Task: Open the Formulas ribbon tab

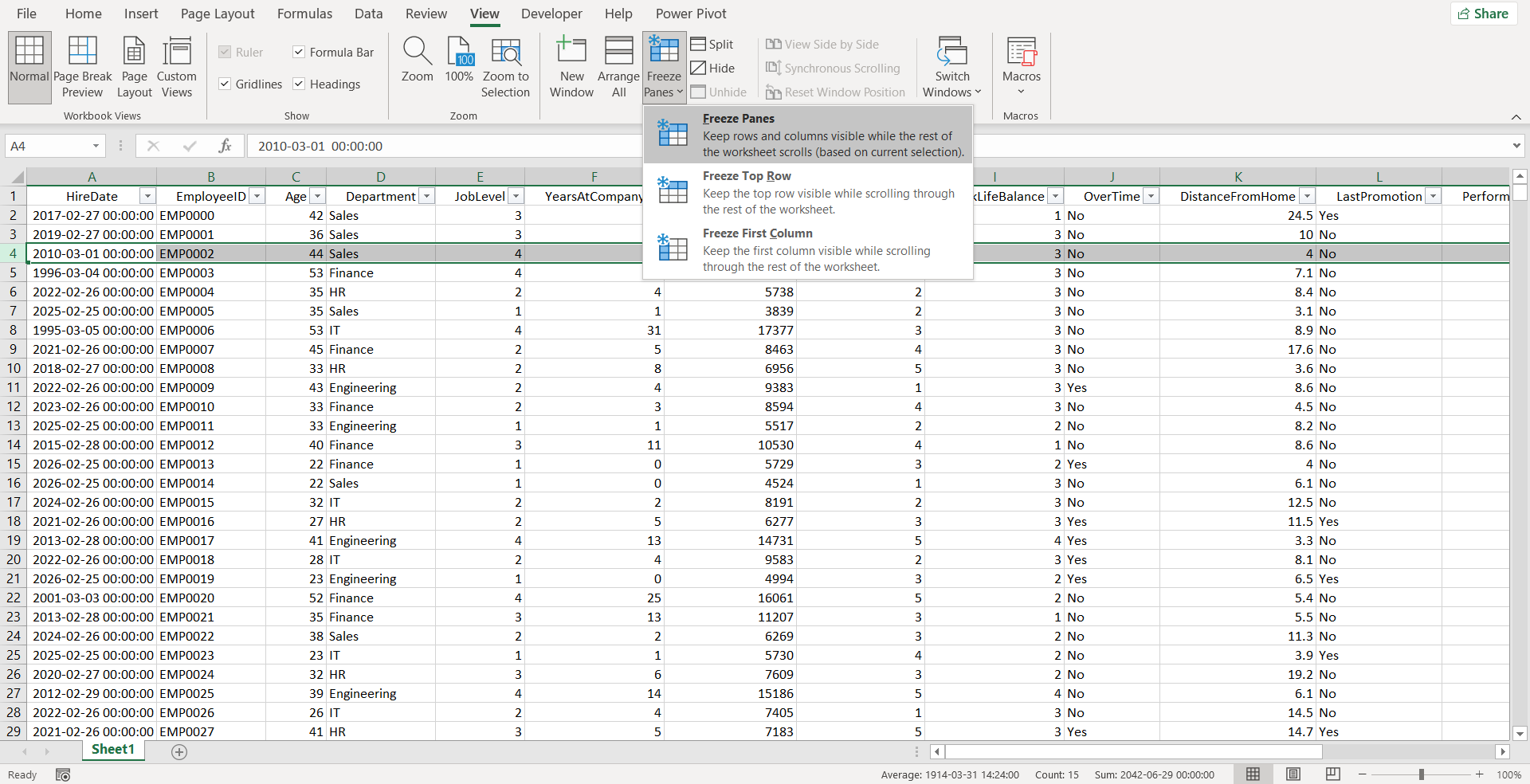Action: point(304,14)
